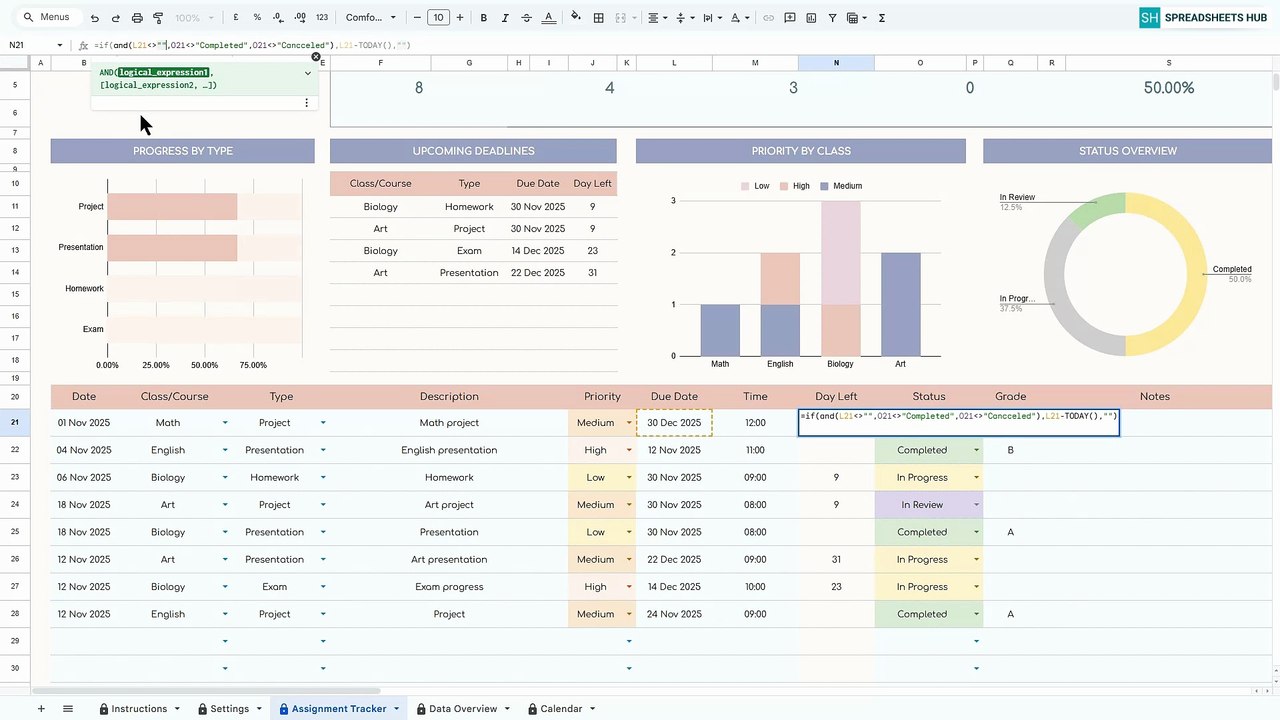
Task: Open Priority dropdown for Math project
Action: pos(629,423)
